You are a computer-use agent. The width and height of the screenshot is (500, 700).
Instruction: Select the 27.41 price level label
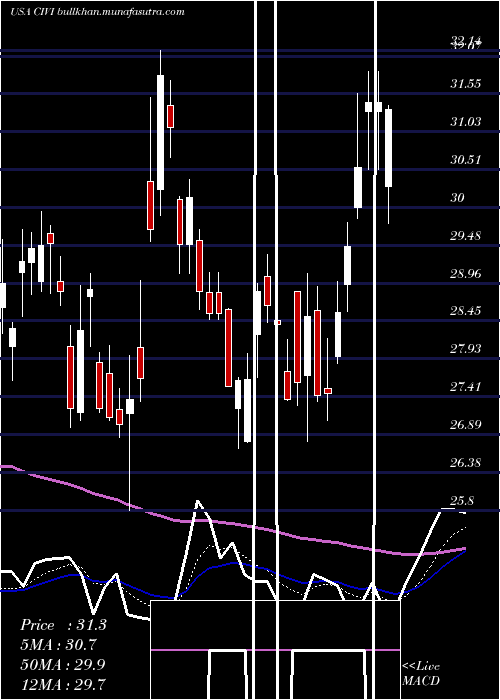[x=466, y=386]
